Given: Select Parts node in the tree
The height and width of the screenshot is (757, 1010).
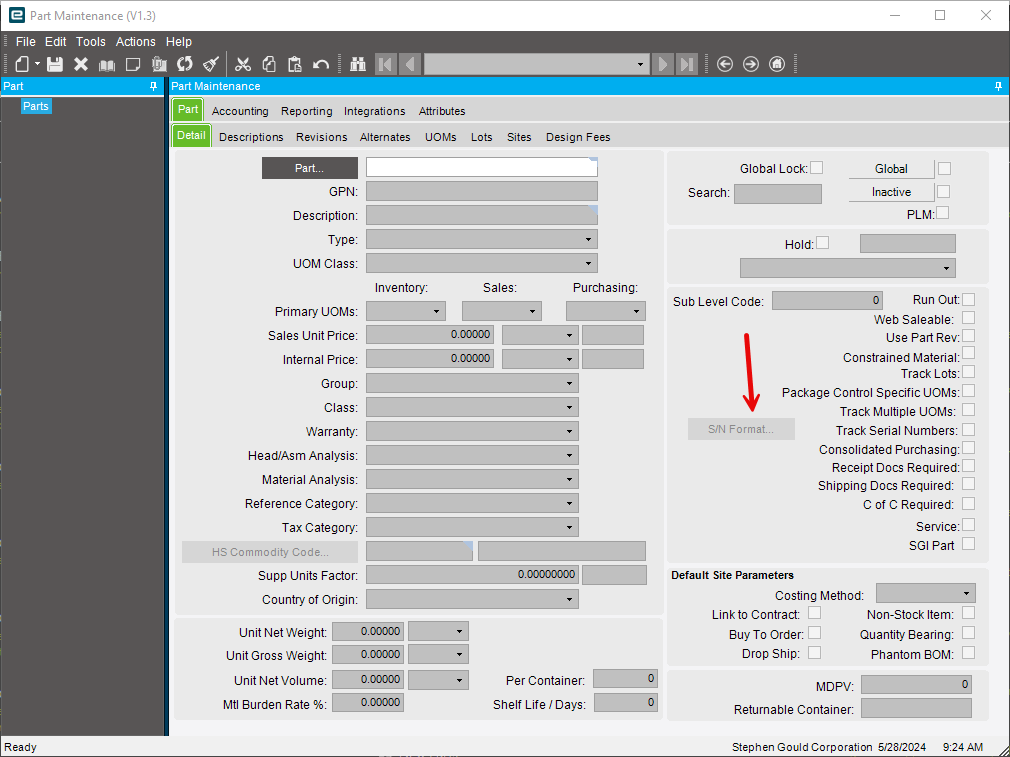Looking at the screenshot, I should coord(36,106).
